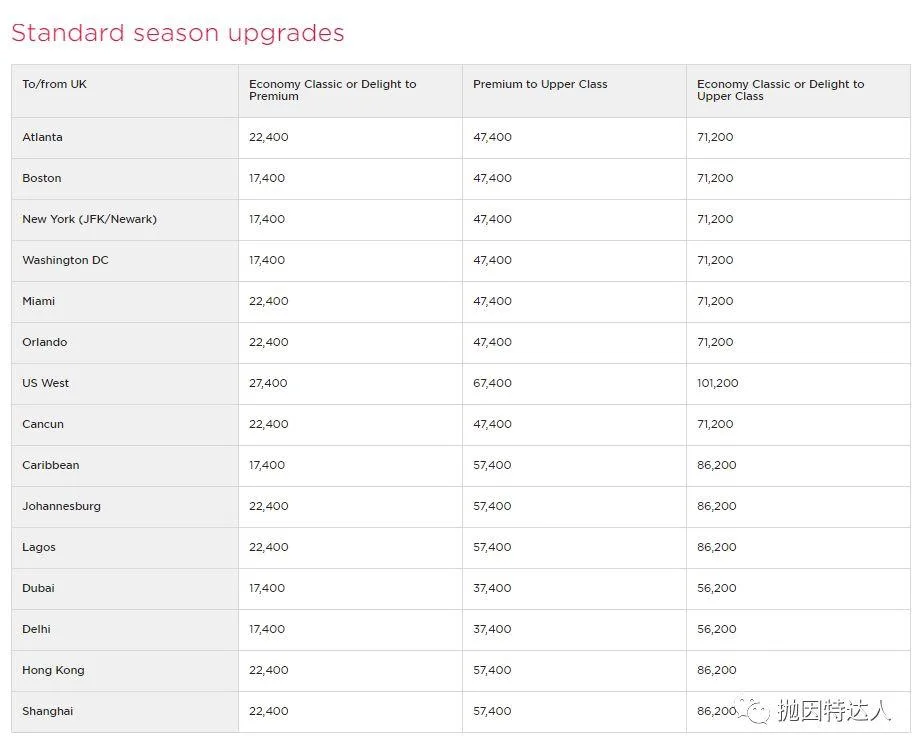This screenshot has width=921, height=751.
Task: Click the Caribbean destination cell
Action: (x=51, y=465)
